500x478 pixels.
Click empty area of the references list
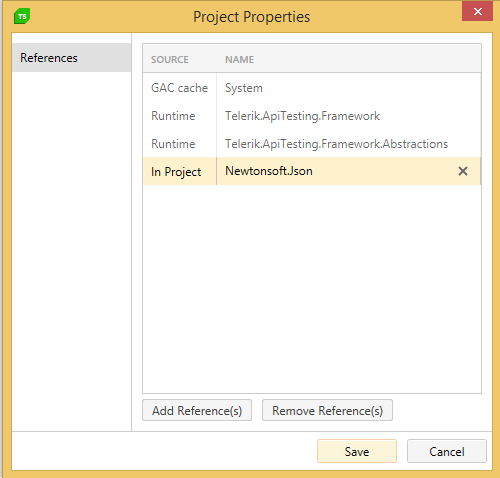(312, 289)
